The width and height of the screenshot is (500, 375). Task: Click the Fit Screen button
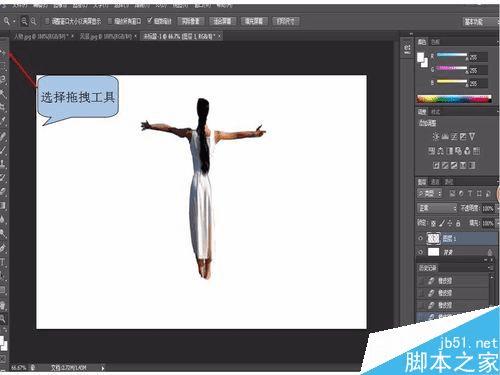pos(222,21)
